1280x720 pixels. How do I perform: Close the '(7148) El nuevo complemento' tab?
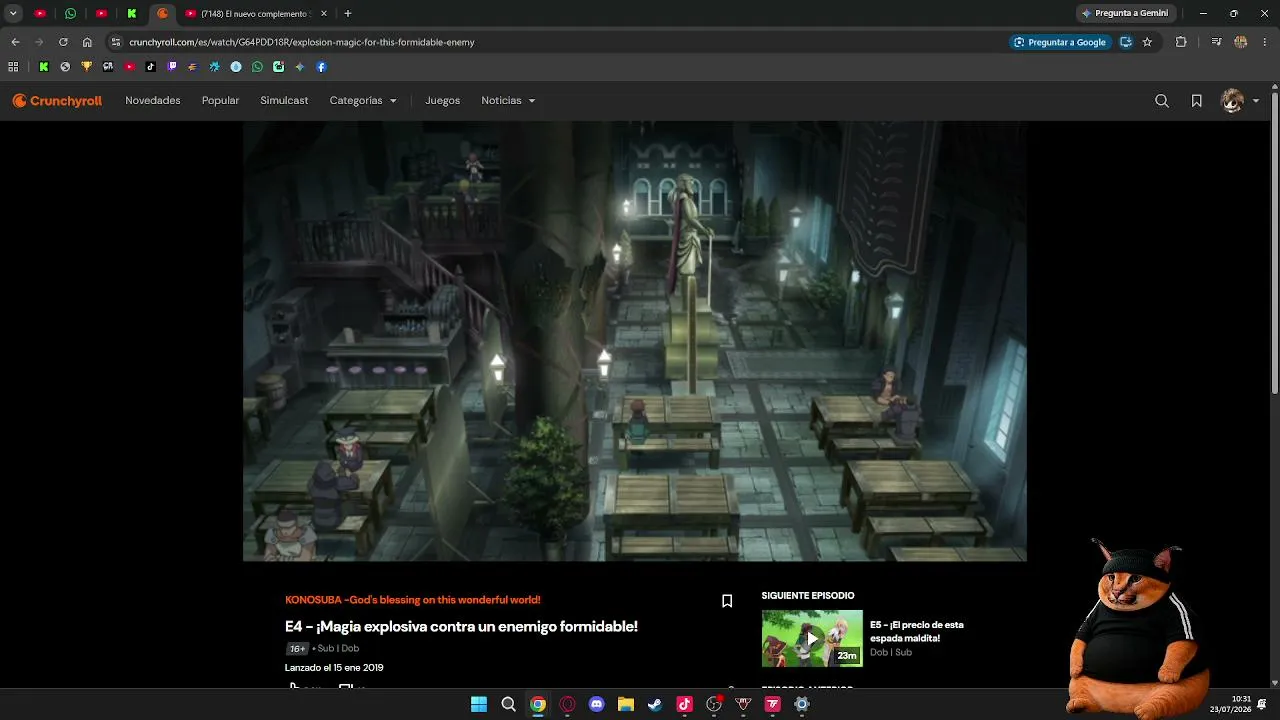pyautogui.click(x=324, y=14)
